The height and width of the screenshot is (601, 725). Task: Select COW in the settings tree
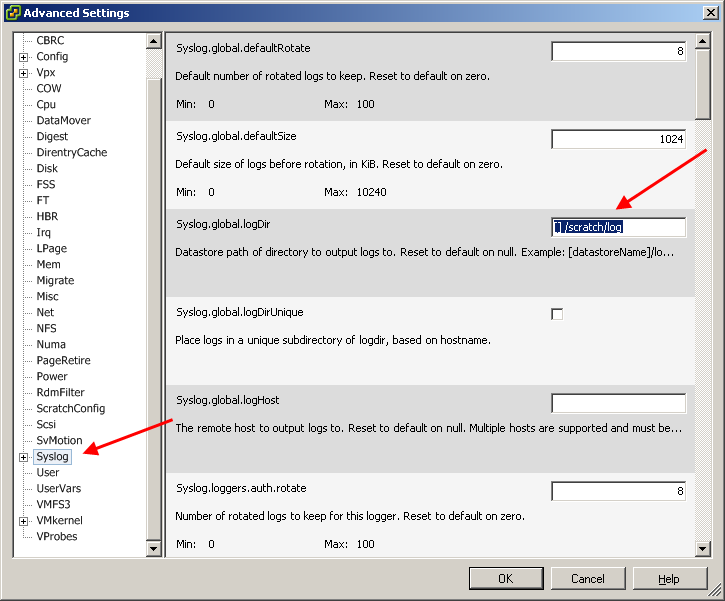[x=49, y=88]
